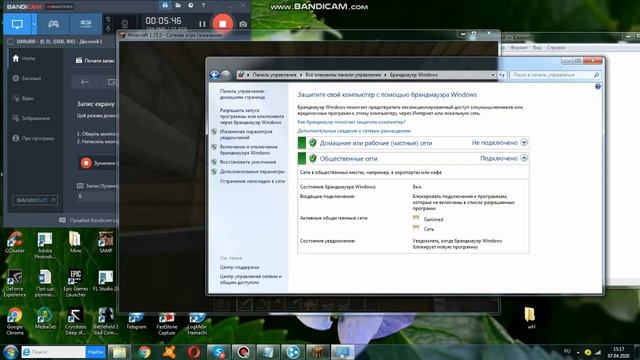Collapse public networks section
This screenshot has height=360, width=640.
coord(524,158)
